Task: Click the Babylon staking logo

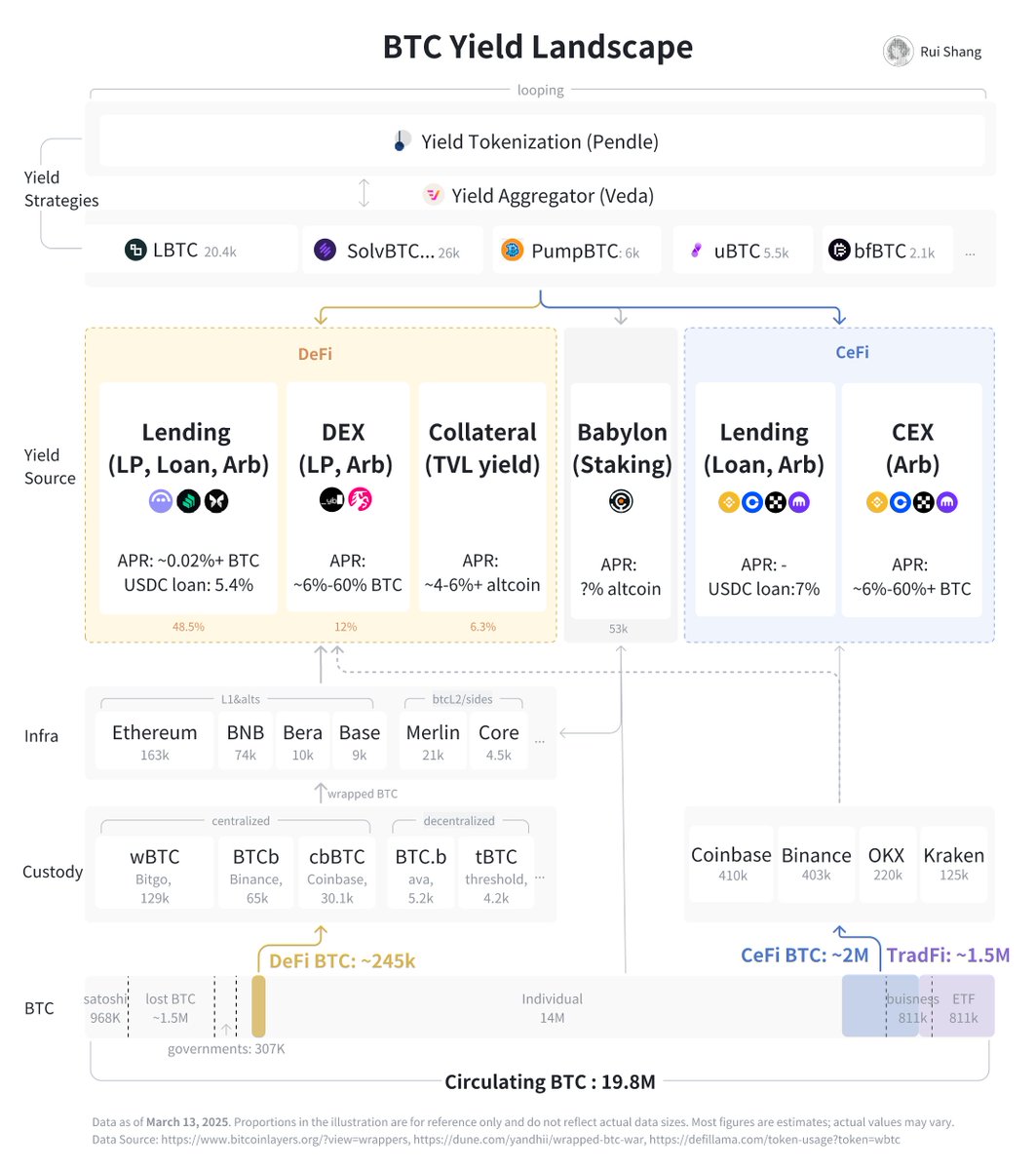Action: (x=620, y=501)
